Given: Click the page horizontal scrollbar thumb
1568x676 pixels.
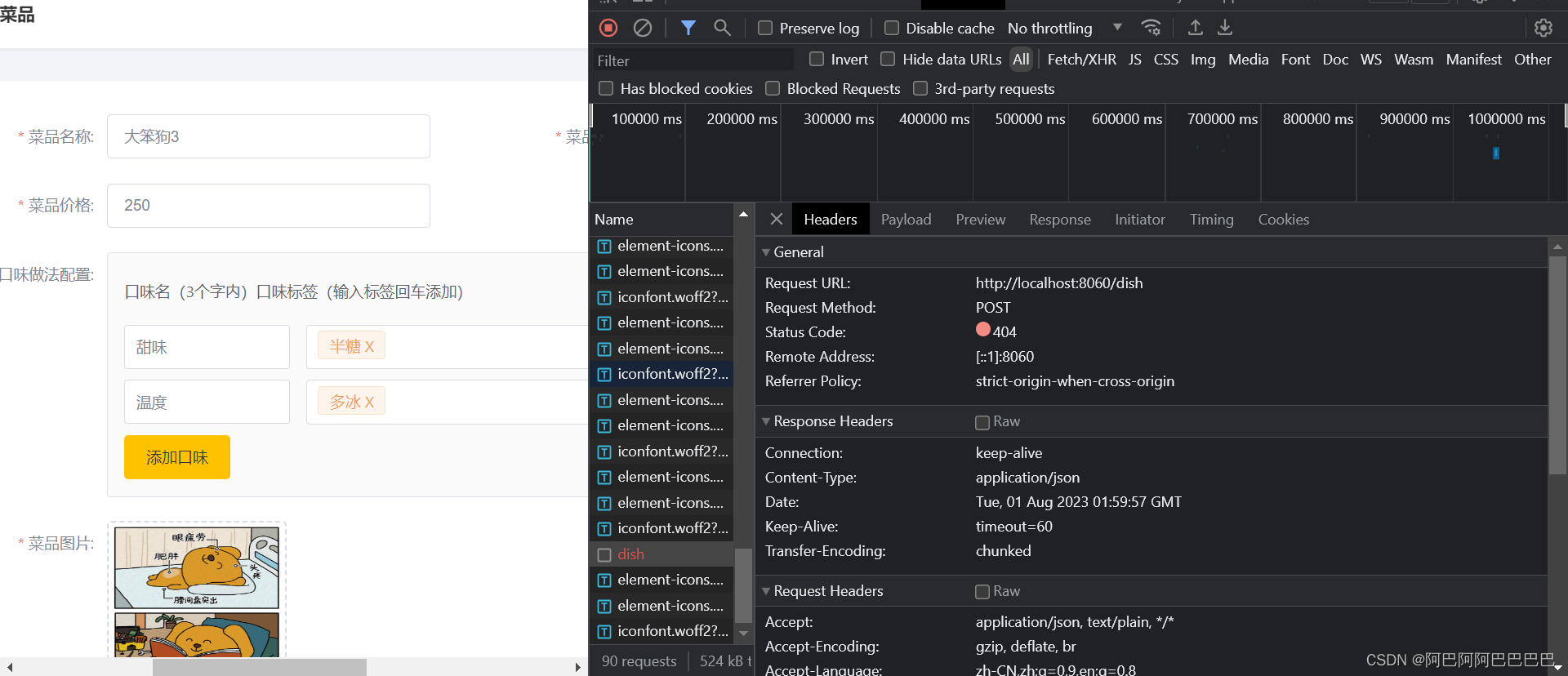Looking at the screenshot, I should [260, 667].
